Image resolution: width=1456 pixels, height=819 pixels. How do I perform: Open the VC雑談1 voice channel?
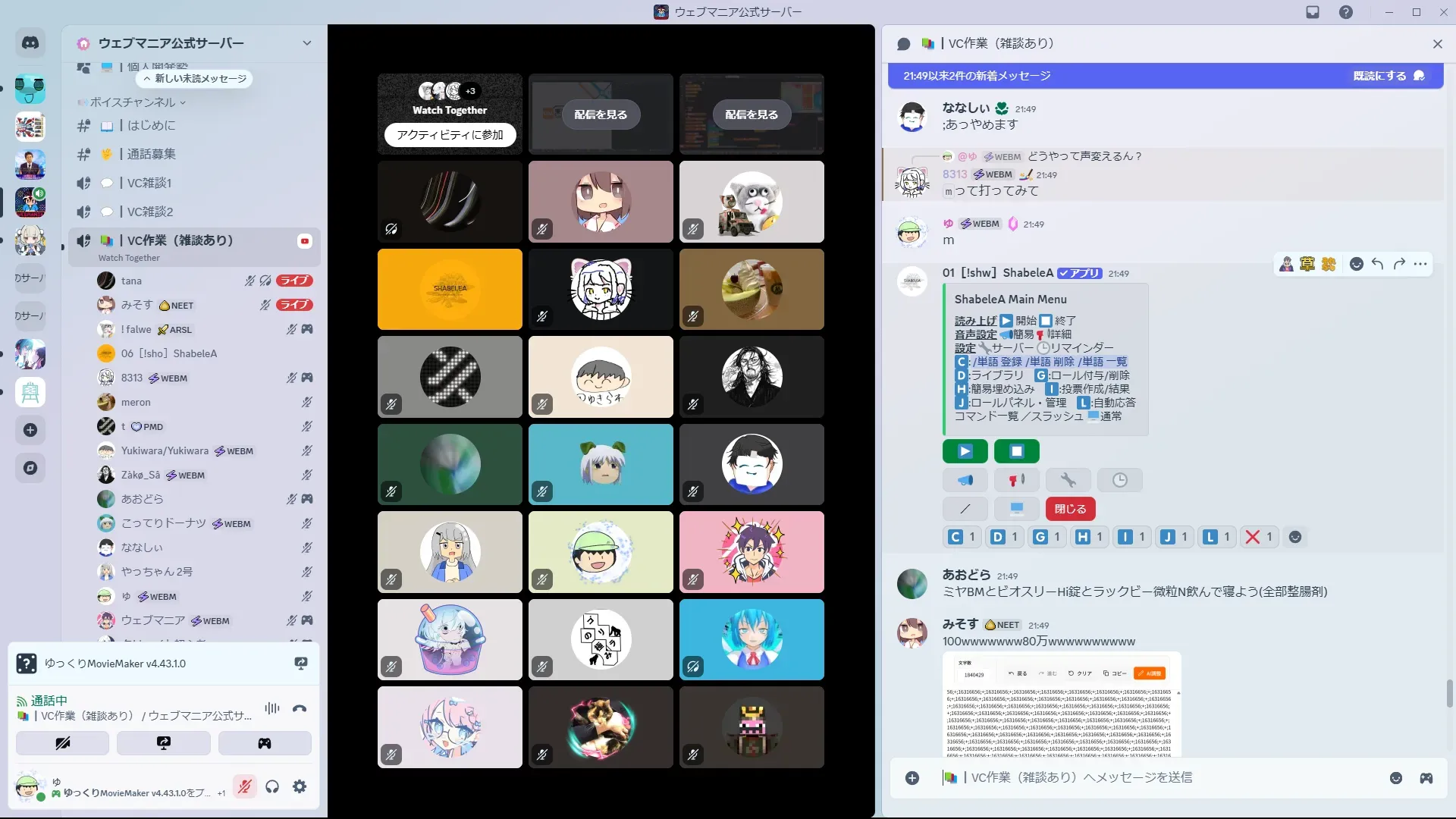click(x=149, y=183)
